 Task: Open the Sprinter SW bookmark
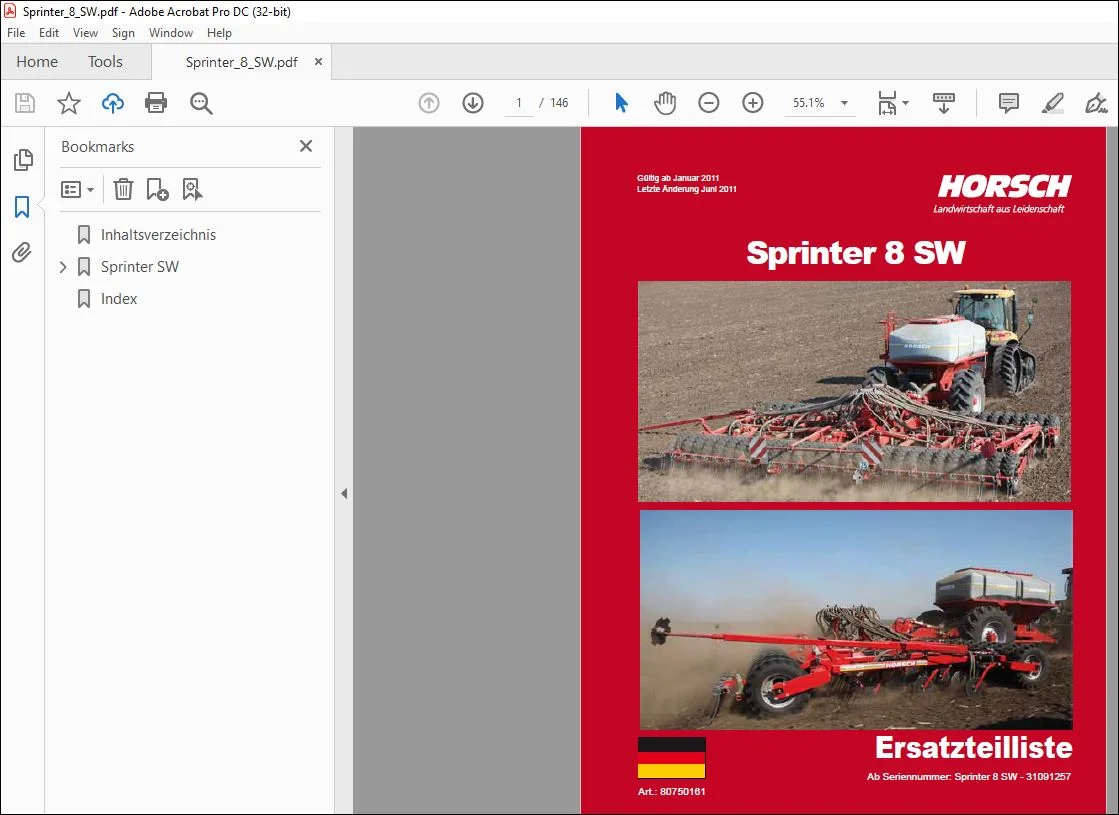pyautogui.click(x=140, y=267)
